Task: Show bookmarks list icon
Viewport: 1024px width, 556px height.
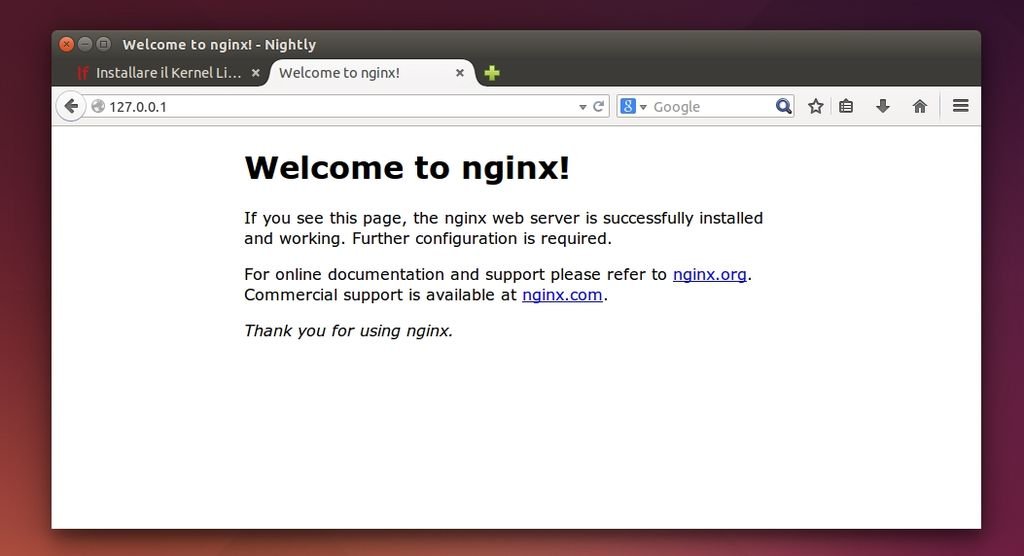Action: click(x=846, y=106)
